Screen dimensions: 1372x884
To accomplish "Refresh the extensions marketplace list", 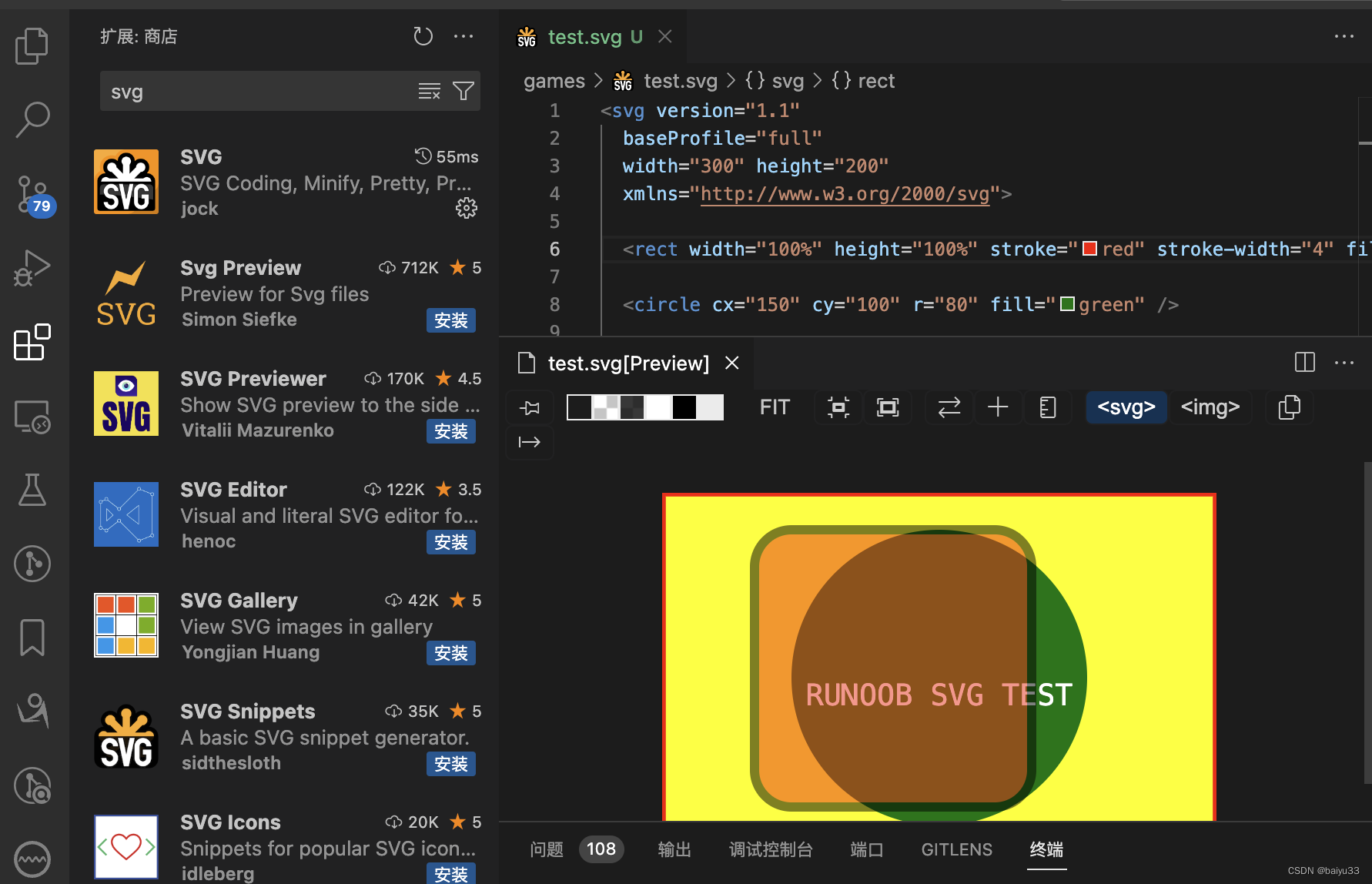I will (423, 36).
